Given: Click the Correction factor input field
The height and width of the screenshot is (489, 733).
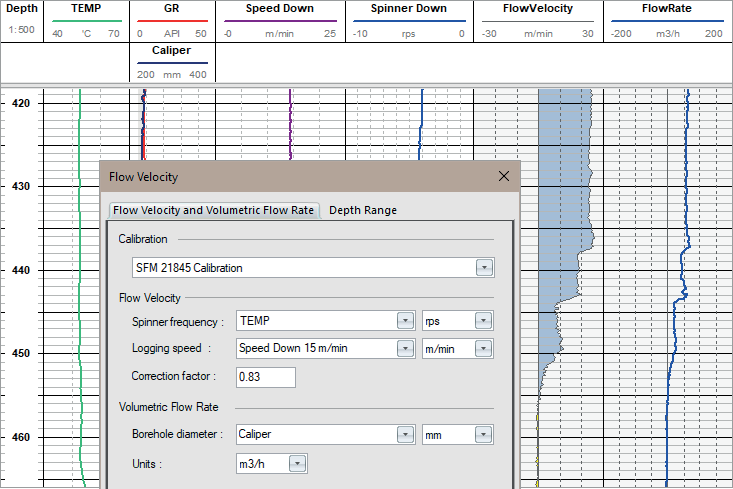Looking at the screenshot, I should click(265, 377).
